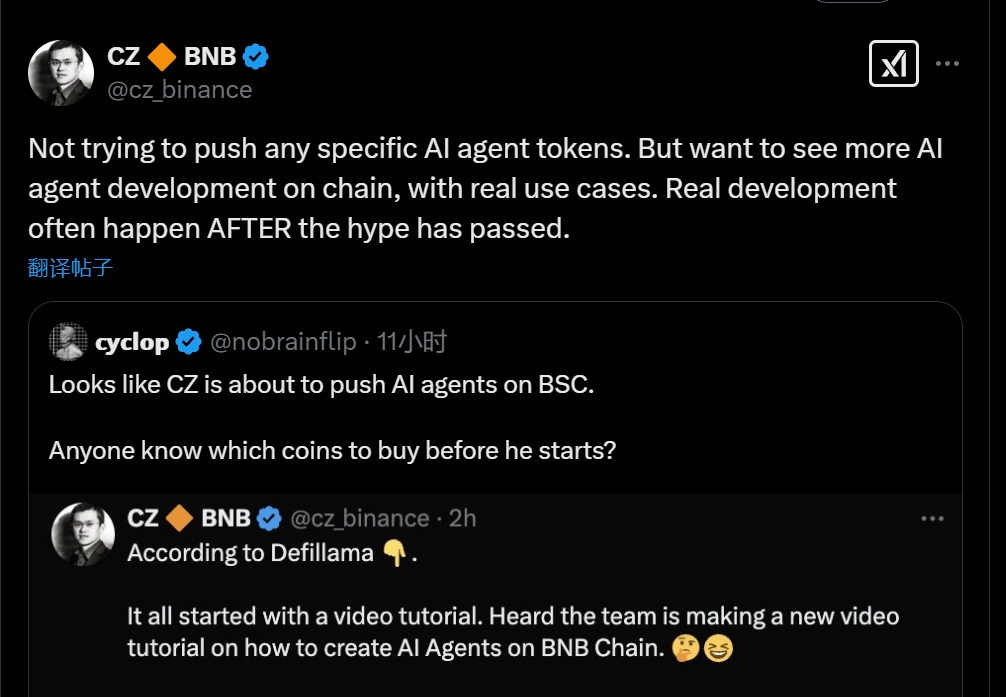Click the top @cz_binance handle under the name

(179, 90)
